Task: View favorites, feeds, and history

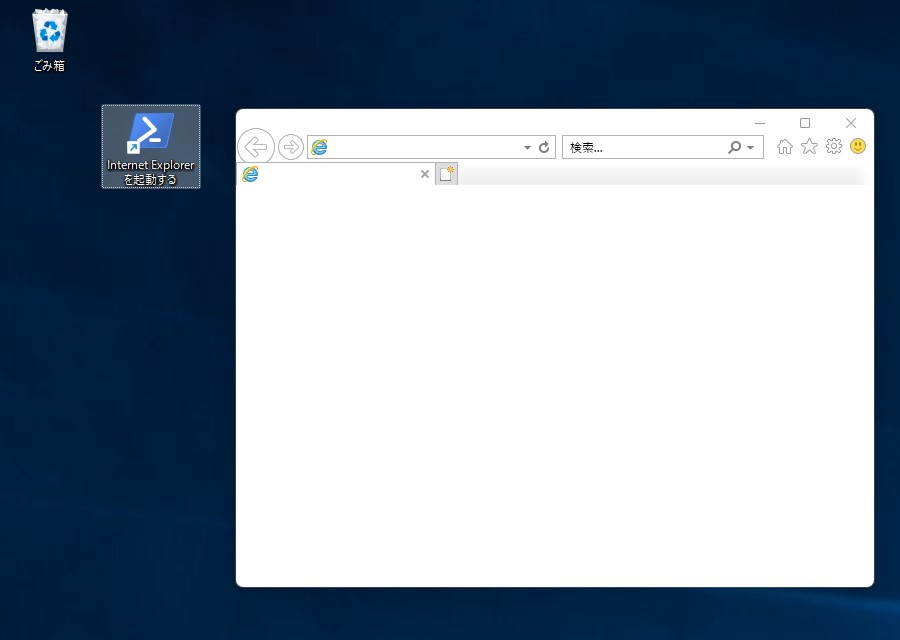Action: tap(809, 146)
